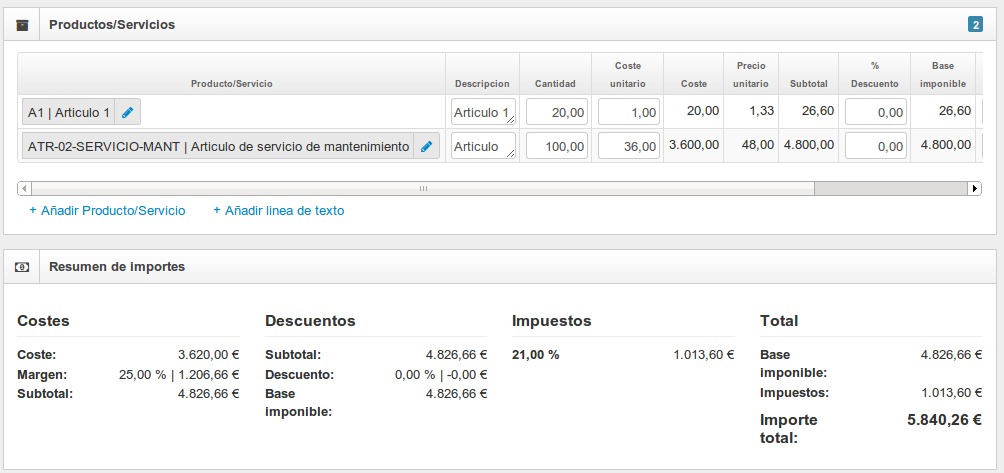Click the % Descuento field in ATR-02 row
The width and height of the screenshot is (1004, 473).
875,145
